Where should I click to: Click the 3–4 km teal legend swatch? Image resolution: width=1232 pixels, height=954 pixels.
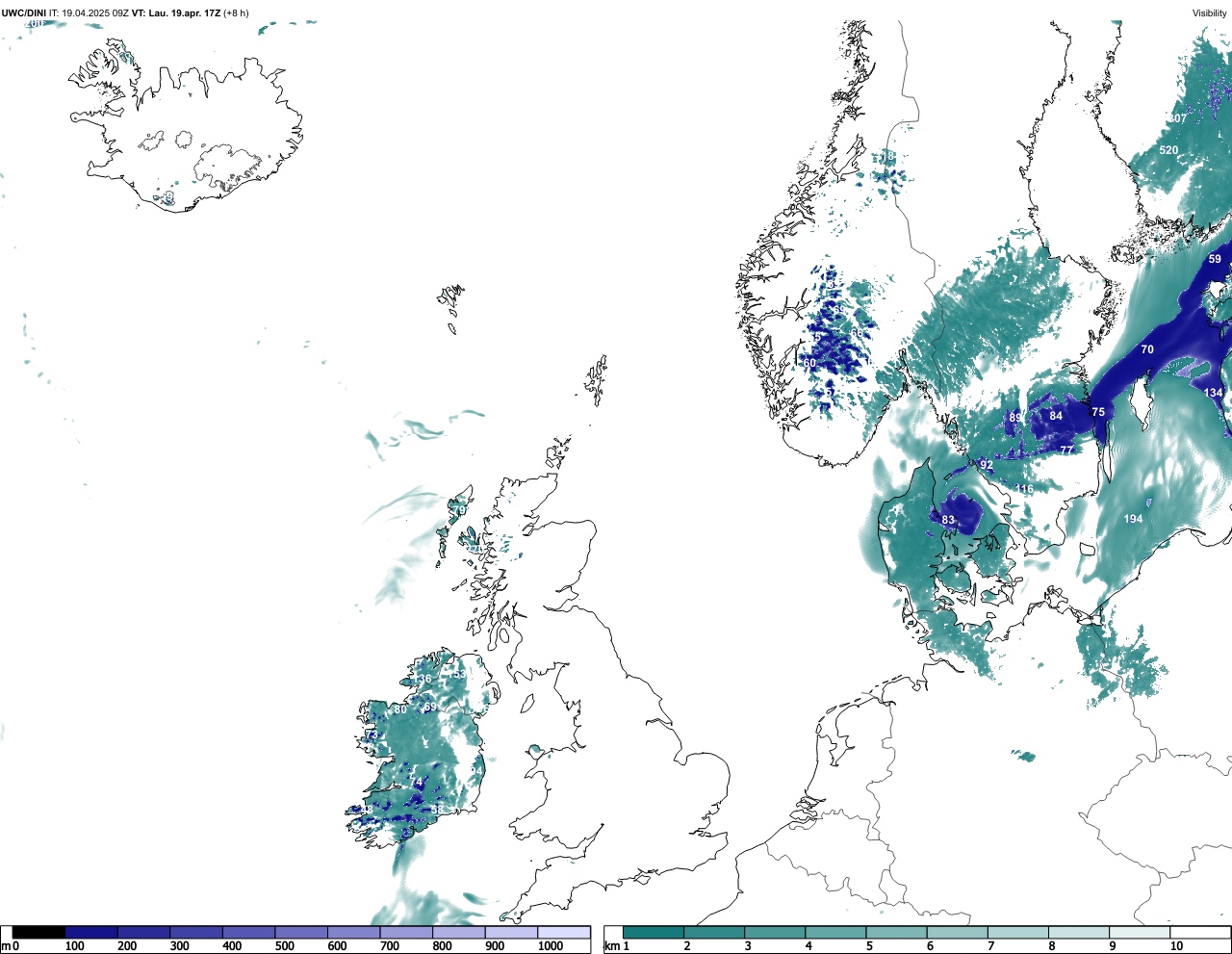(776, 932)
